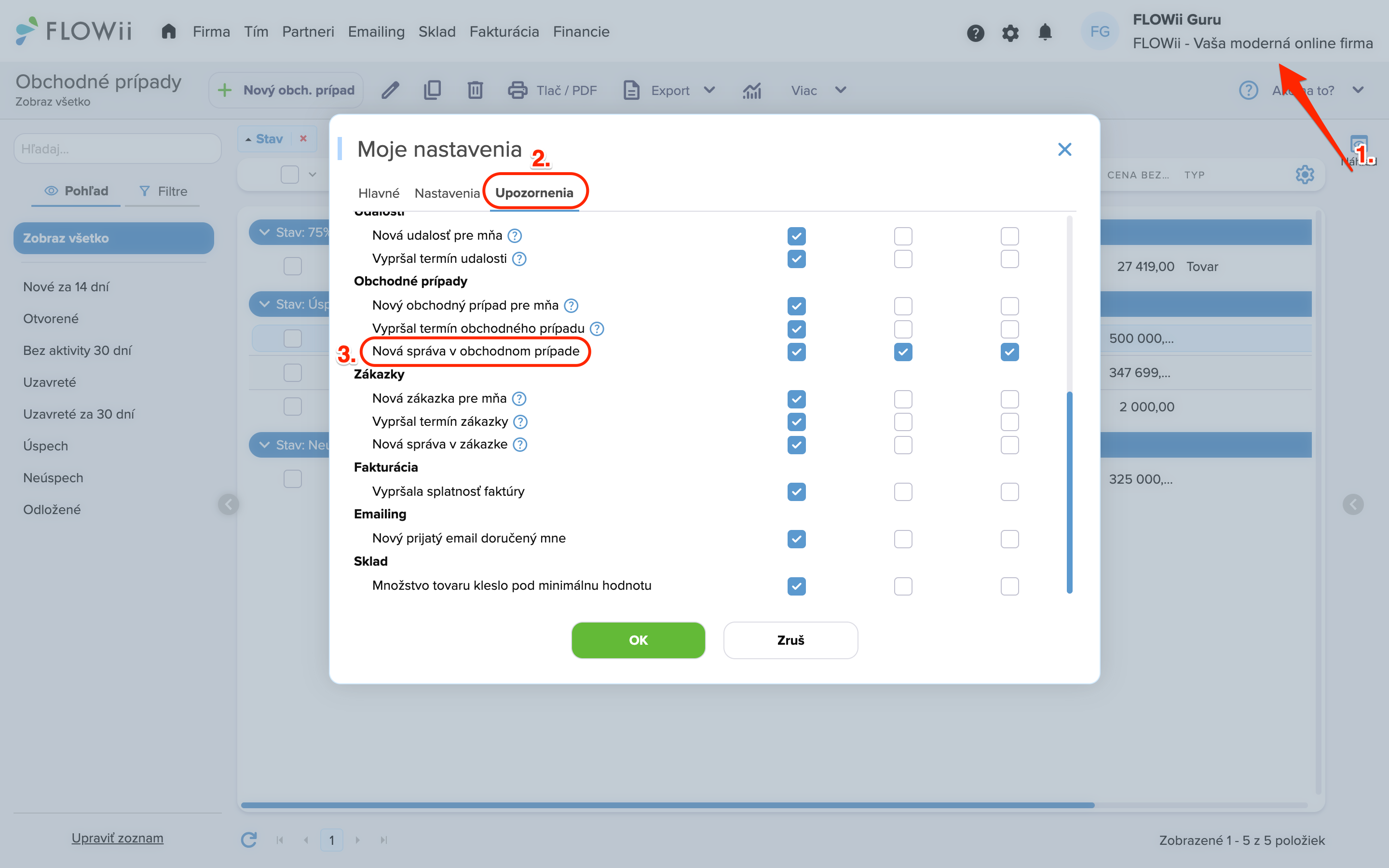The image size is (1389, 868).
Task: Click help icon next to Nová správa v zákazke
Action: pos(520,444)
